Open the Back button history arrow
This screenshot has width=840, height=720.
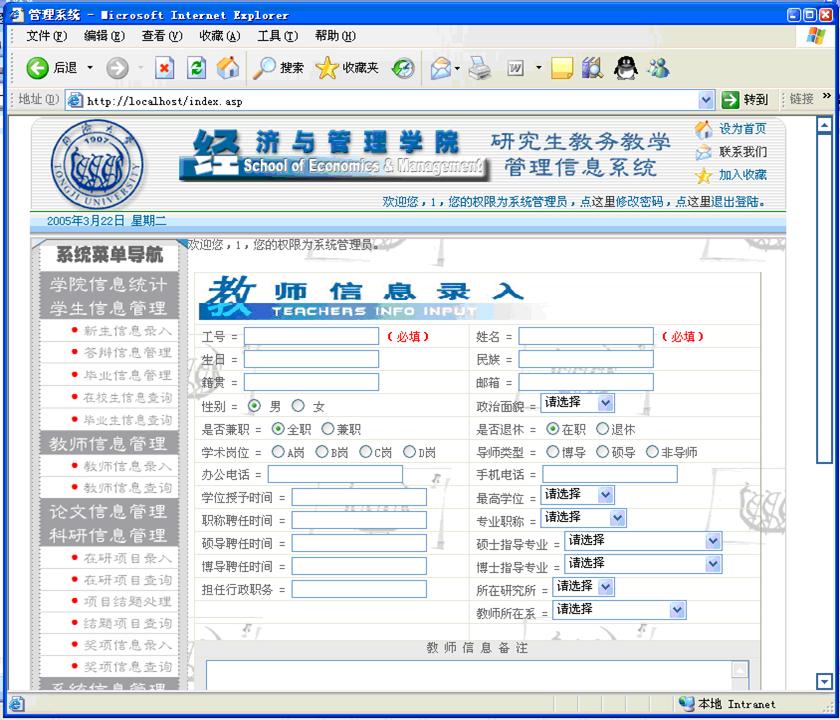[x=89, y=68]
